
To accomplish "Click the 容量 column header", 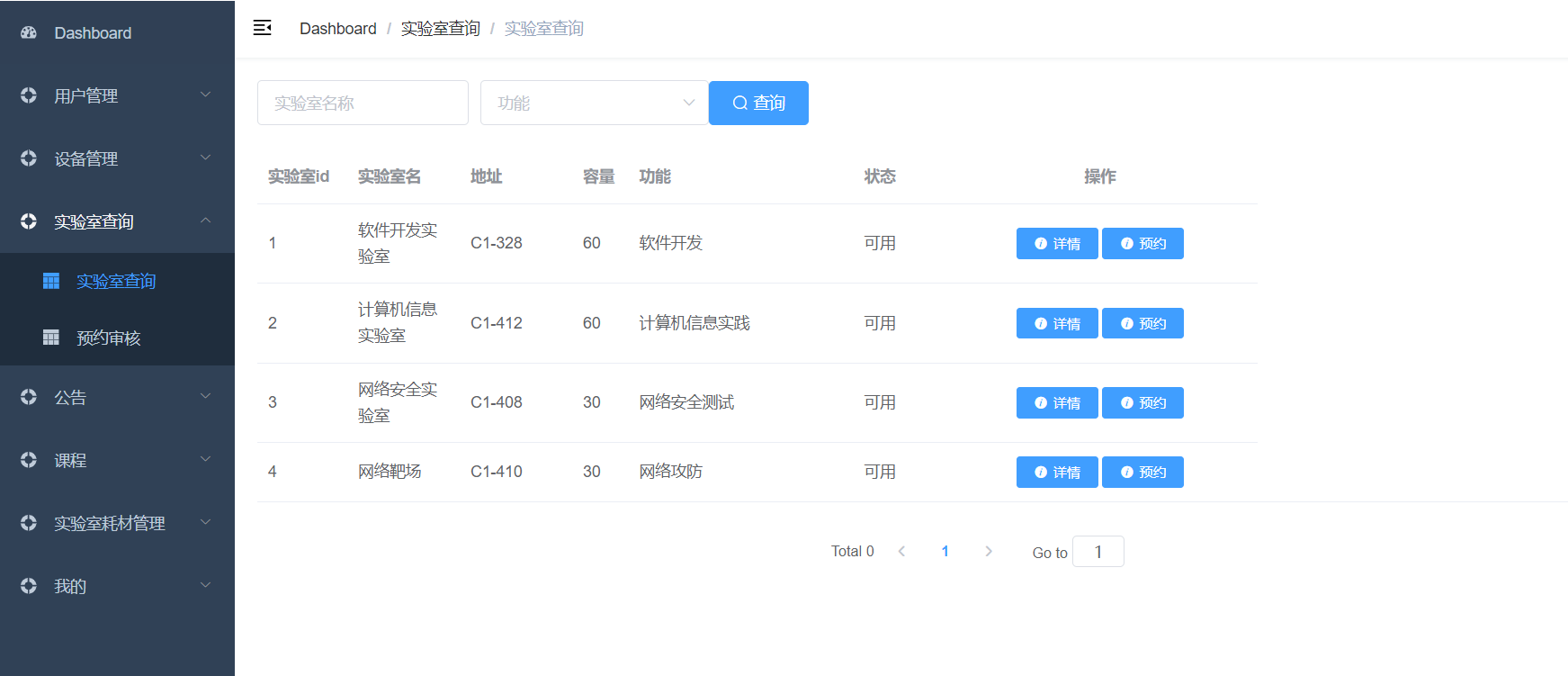I will pyautogui.click(x=599, y=176).
